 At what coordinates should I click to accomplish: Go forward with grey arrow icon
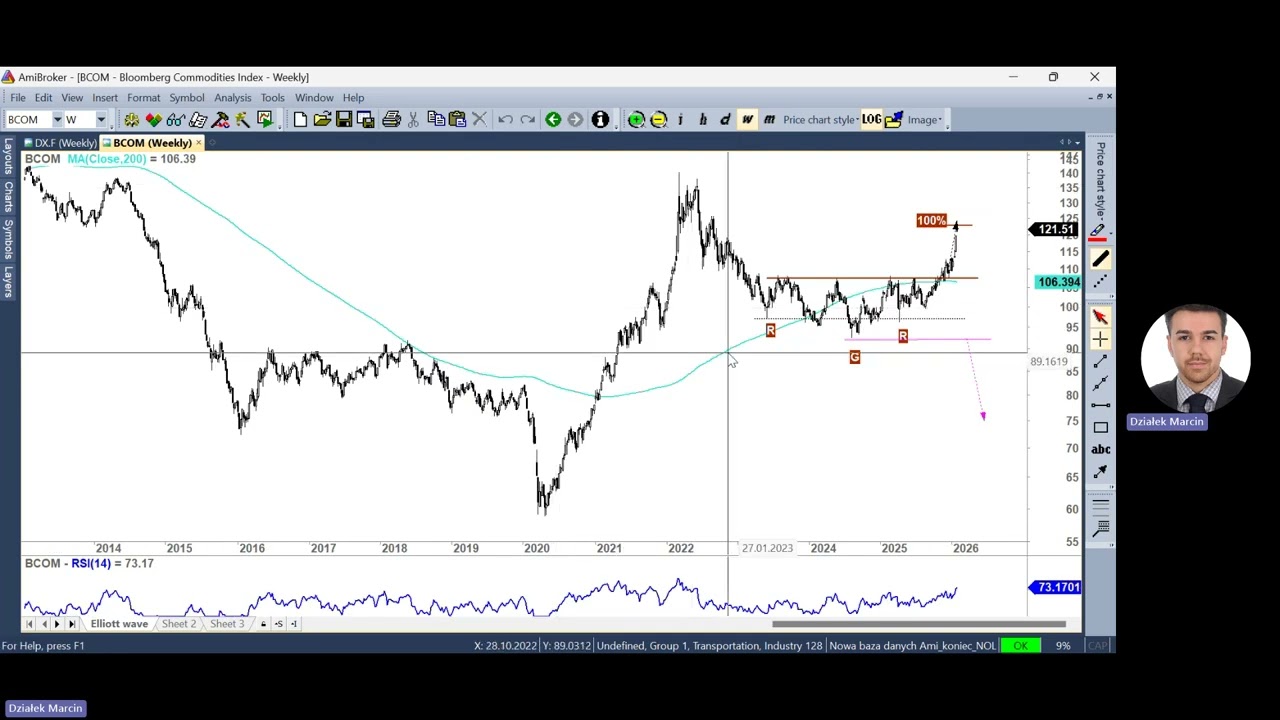[x=575, y=120]
